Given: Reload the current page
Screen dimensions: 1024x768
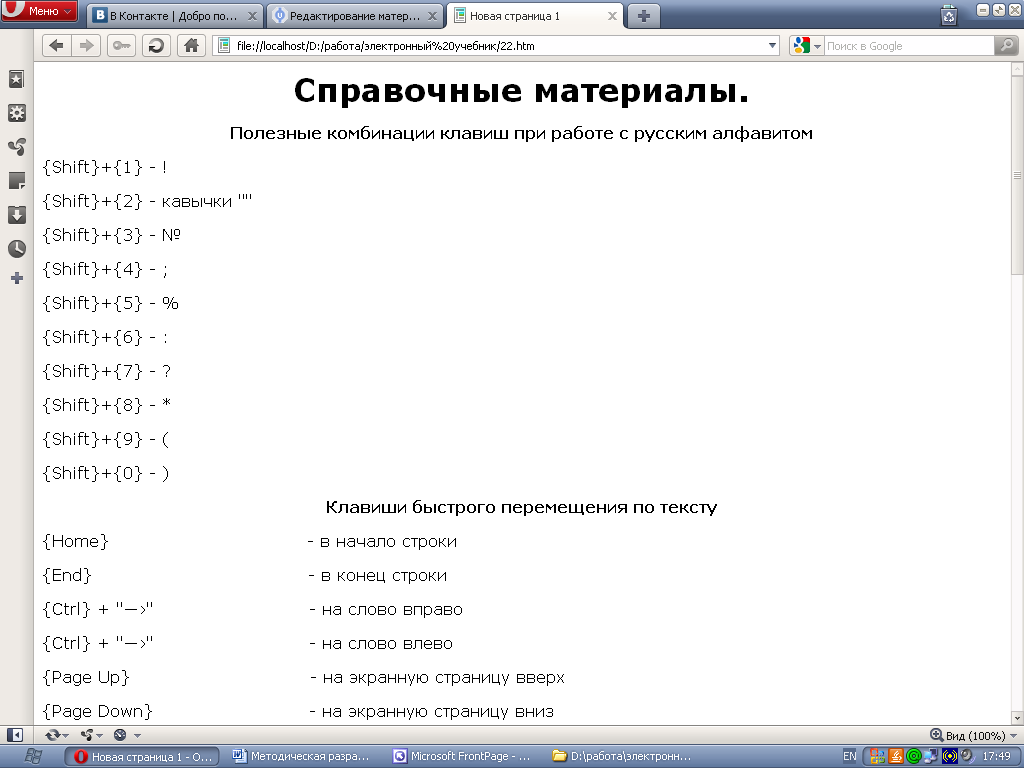Looking at the screenshot, I should [156, 46].
